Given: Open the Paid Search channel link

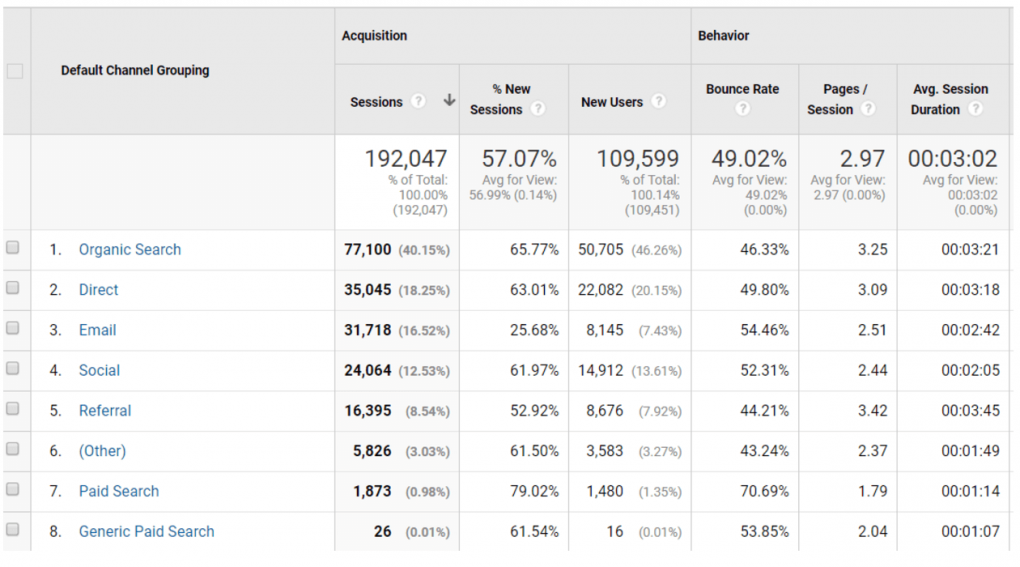Looking at the screenshot, I should point(118,492).
